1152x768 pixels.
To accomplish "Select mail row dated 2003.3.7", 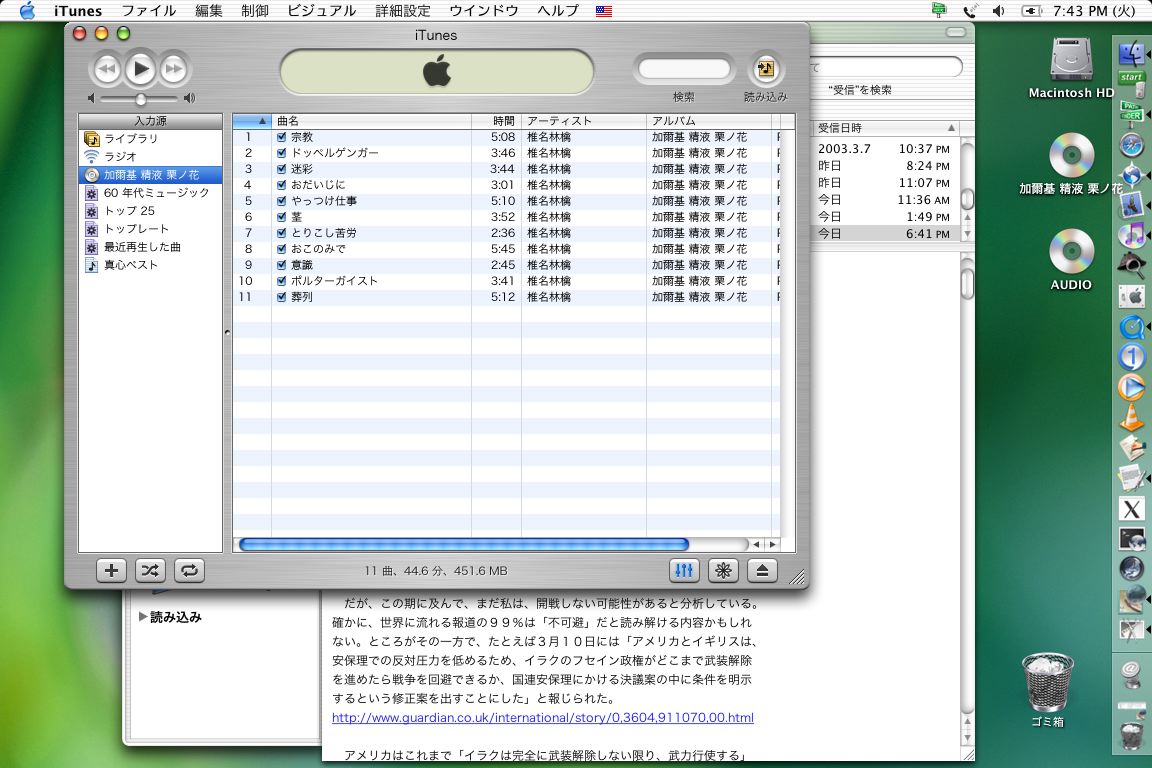I will (885, 148).
